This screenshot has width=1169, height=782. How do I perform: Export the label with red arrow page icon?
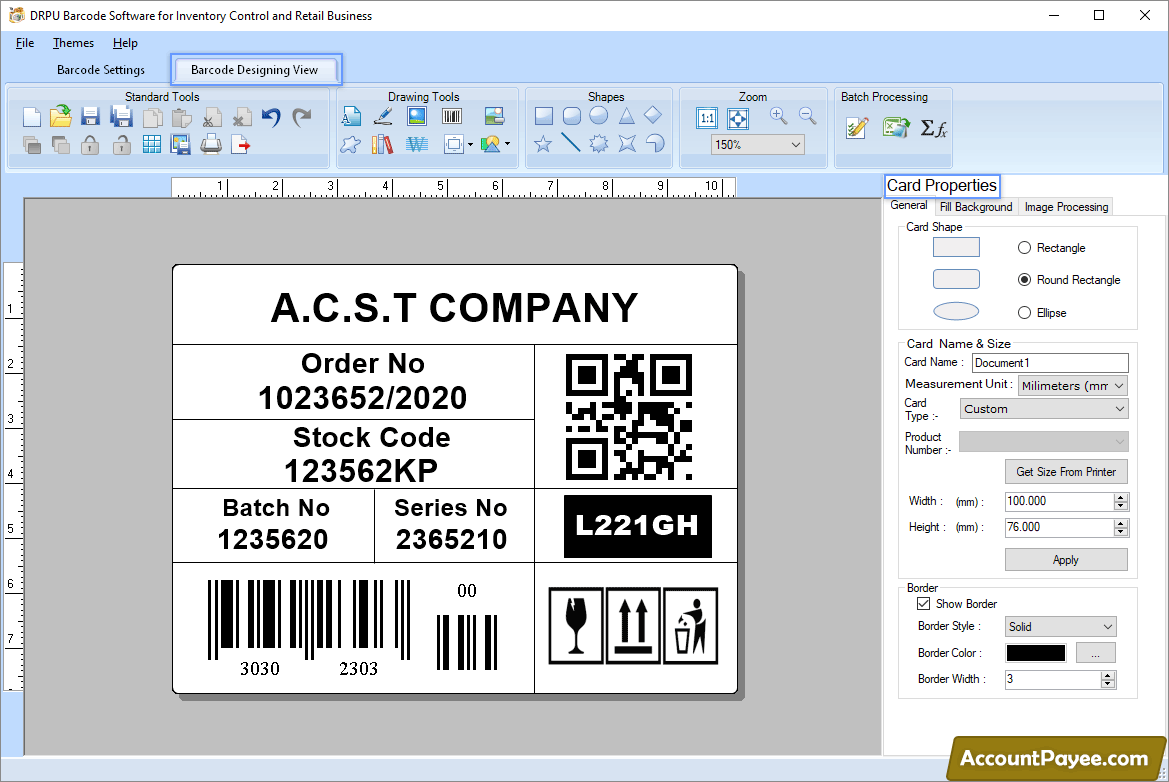240,144
